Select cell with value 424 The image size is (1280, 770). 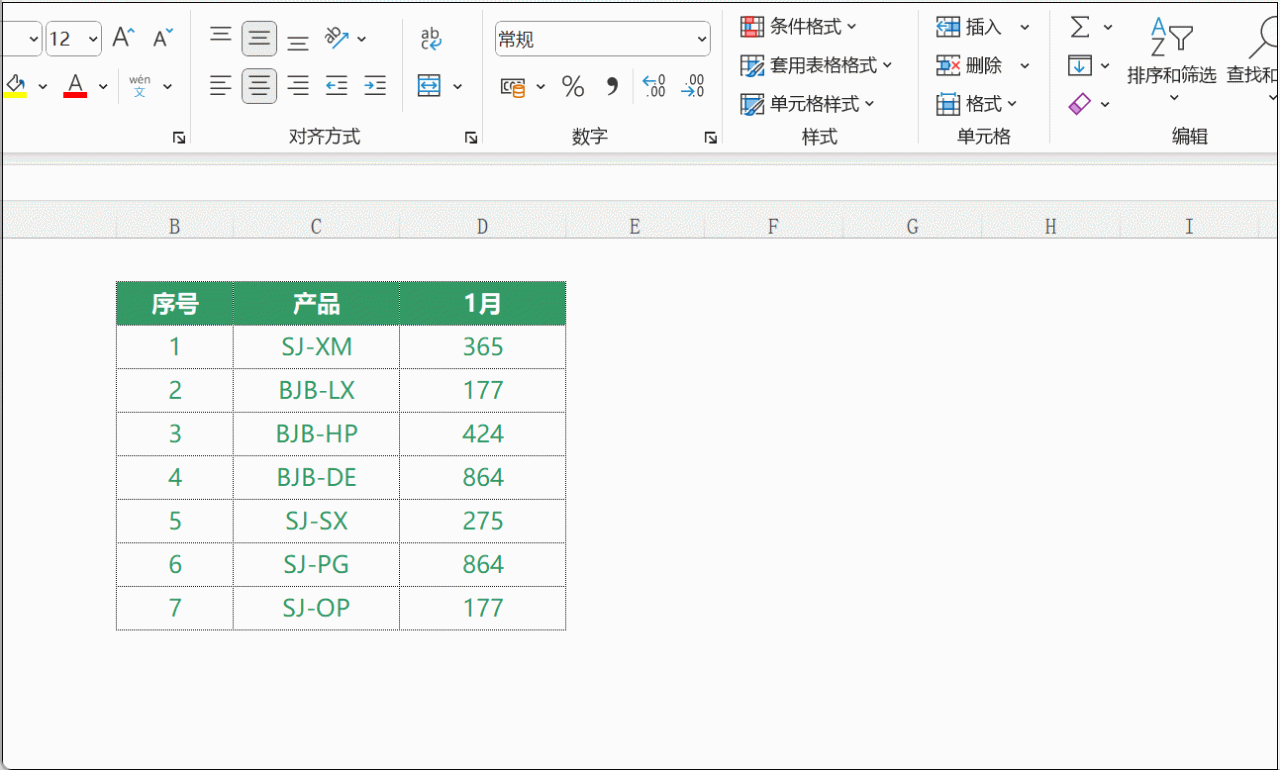click(483, 434)
